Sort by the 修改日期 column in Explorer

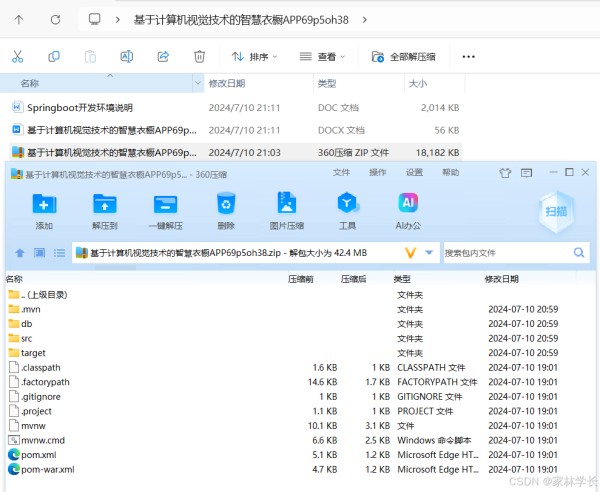(x=227, y=83)
